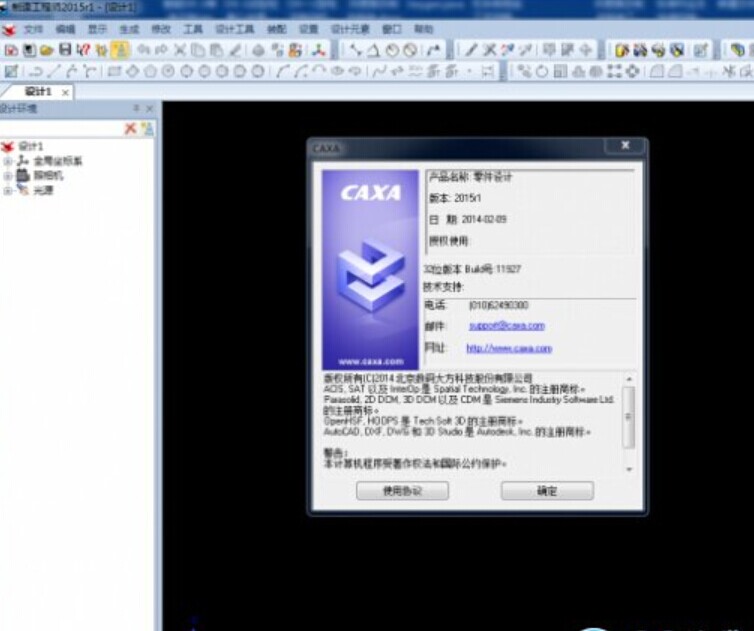
Task: Select the pentagon polygon sketch tool
Action: [x=151, y=72]
